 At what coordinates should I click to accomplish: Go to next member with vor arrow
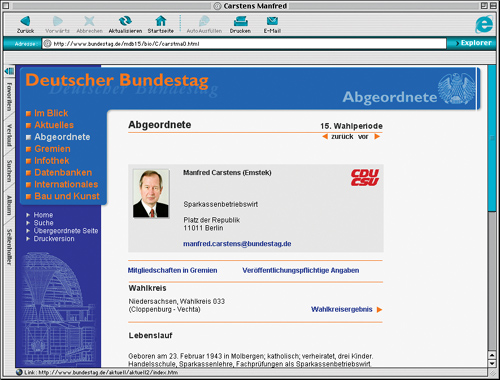click(377, 136)
